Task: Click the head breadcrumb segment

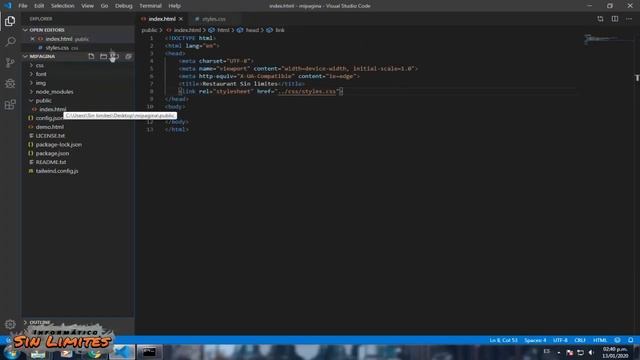Action: [x=252, y=30]
